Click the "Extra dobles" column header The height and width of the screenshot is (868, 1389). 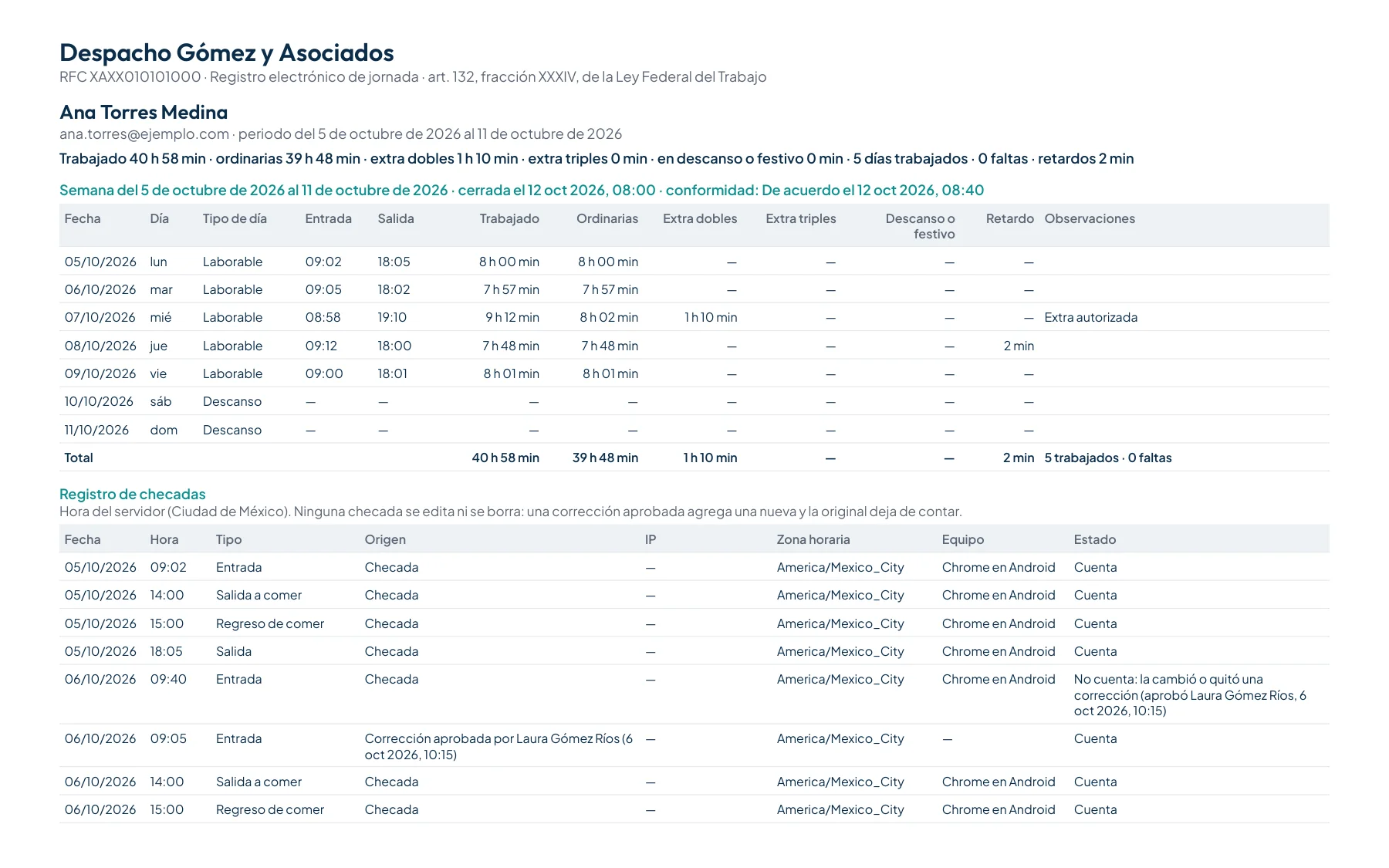(x=700, y=219)
